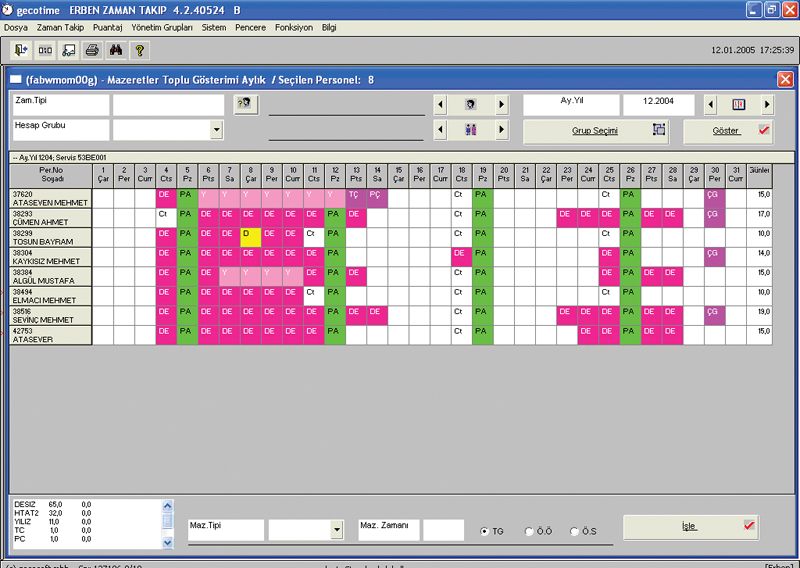Click the exit door toolbar icon
The height and width of the screenshot is (568, 800).
tap(21, 50)
